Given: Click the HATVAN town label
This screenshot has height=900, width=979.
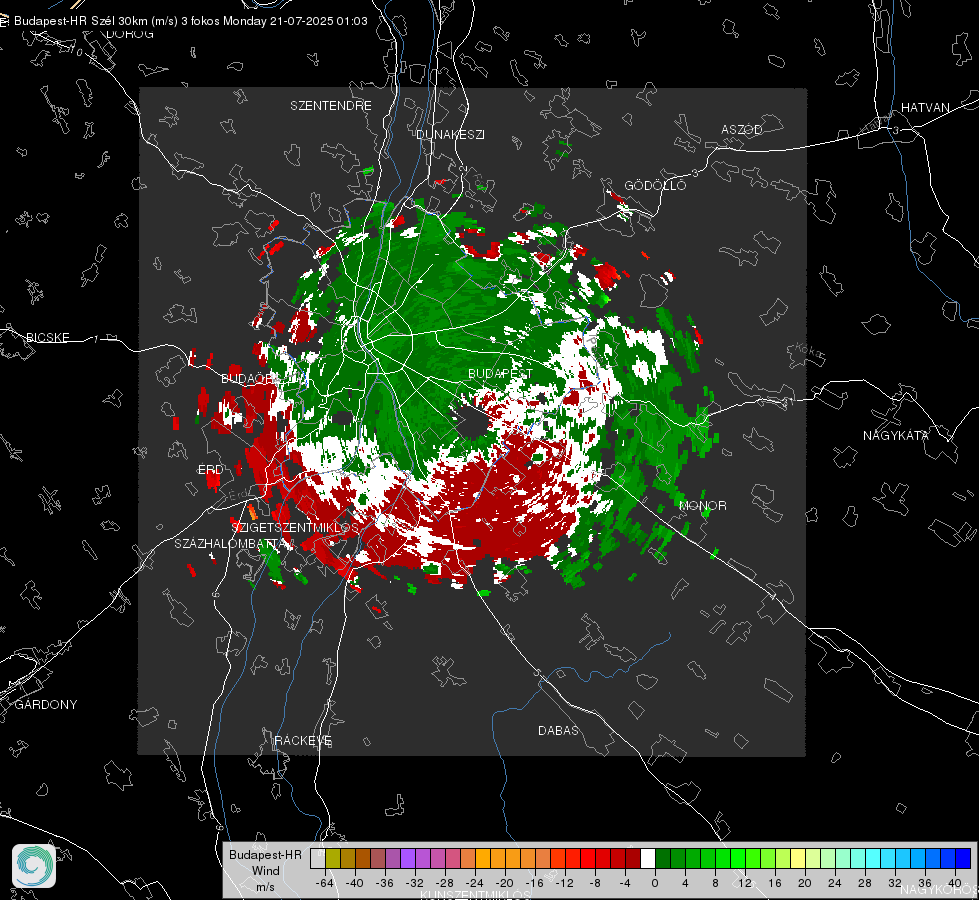Looking at the screenshot, I should [925, 107].
